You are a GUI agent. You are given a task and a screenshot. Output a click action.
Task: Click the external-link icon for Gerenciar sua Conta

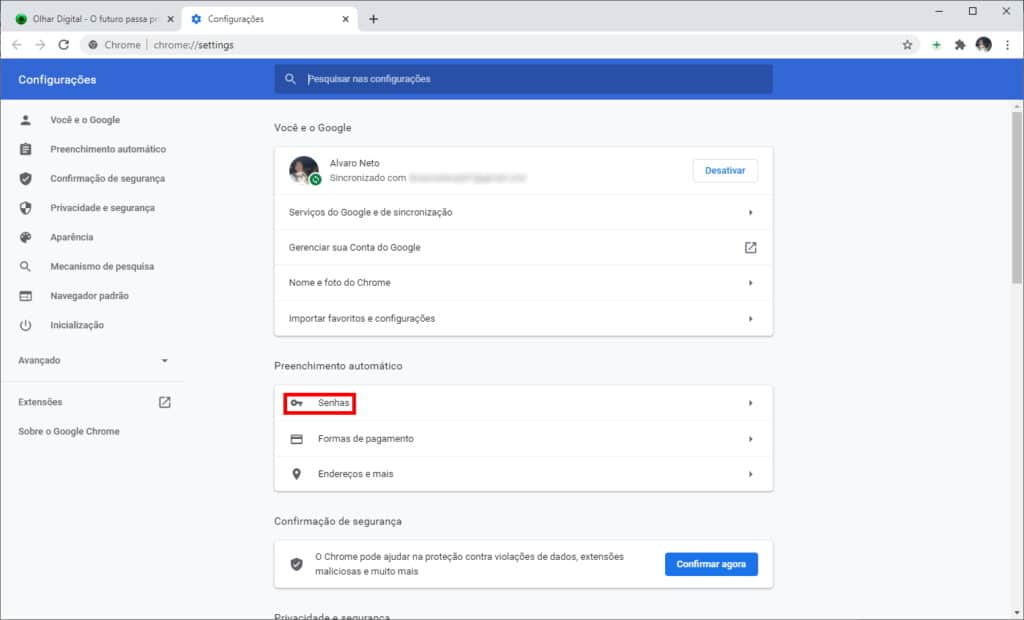pos(750,248)
